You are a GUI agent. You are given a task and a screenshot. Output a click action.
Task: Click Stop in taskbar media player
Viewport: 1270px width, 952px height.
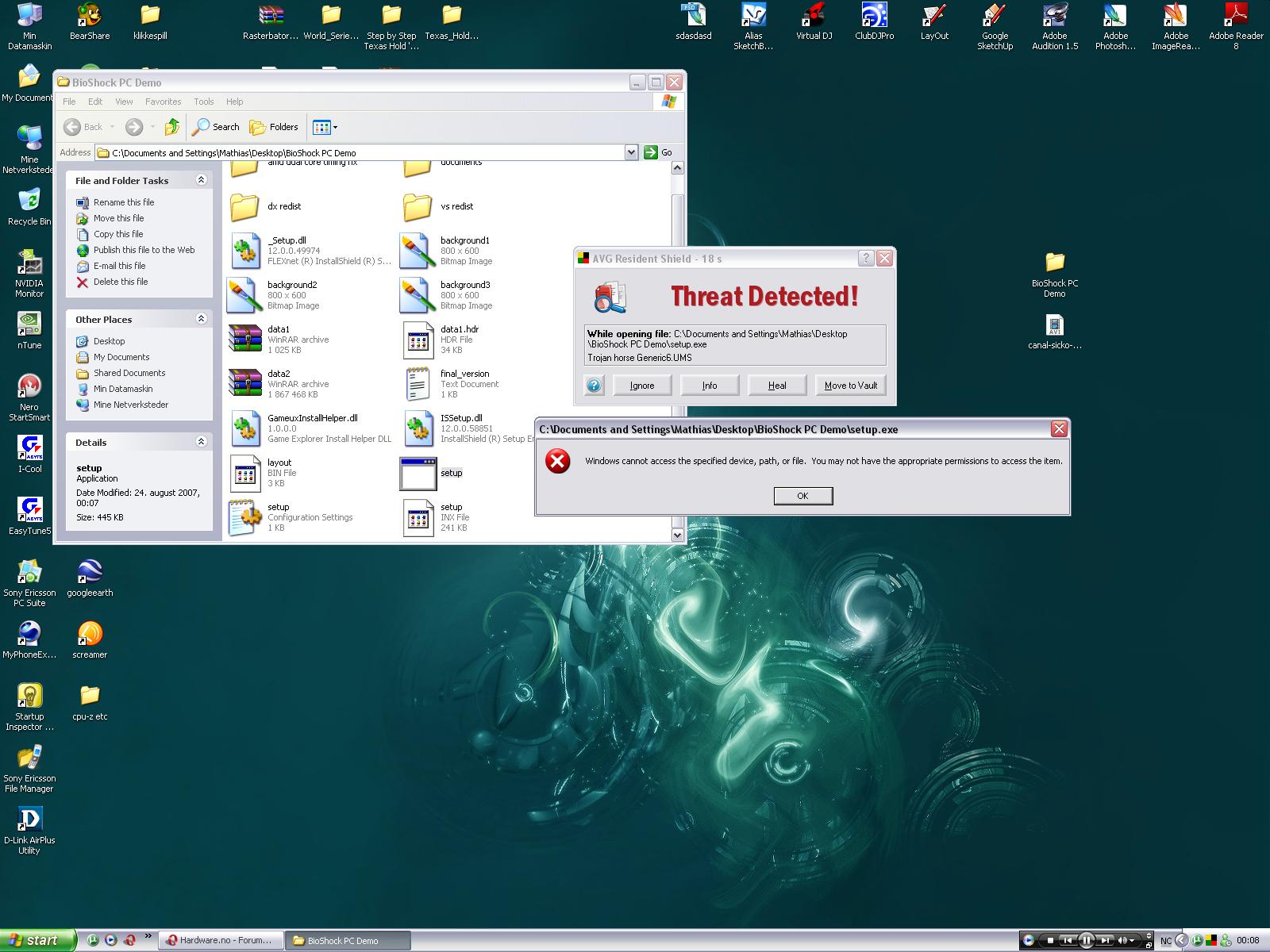[1049, 940]
